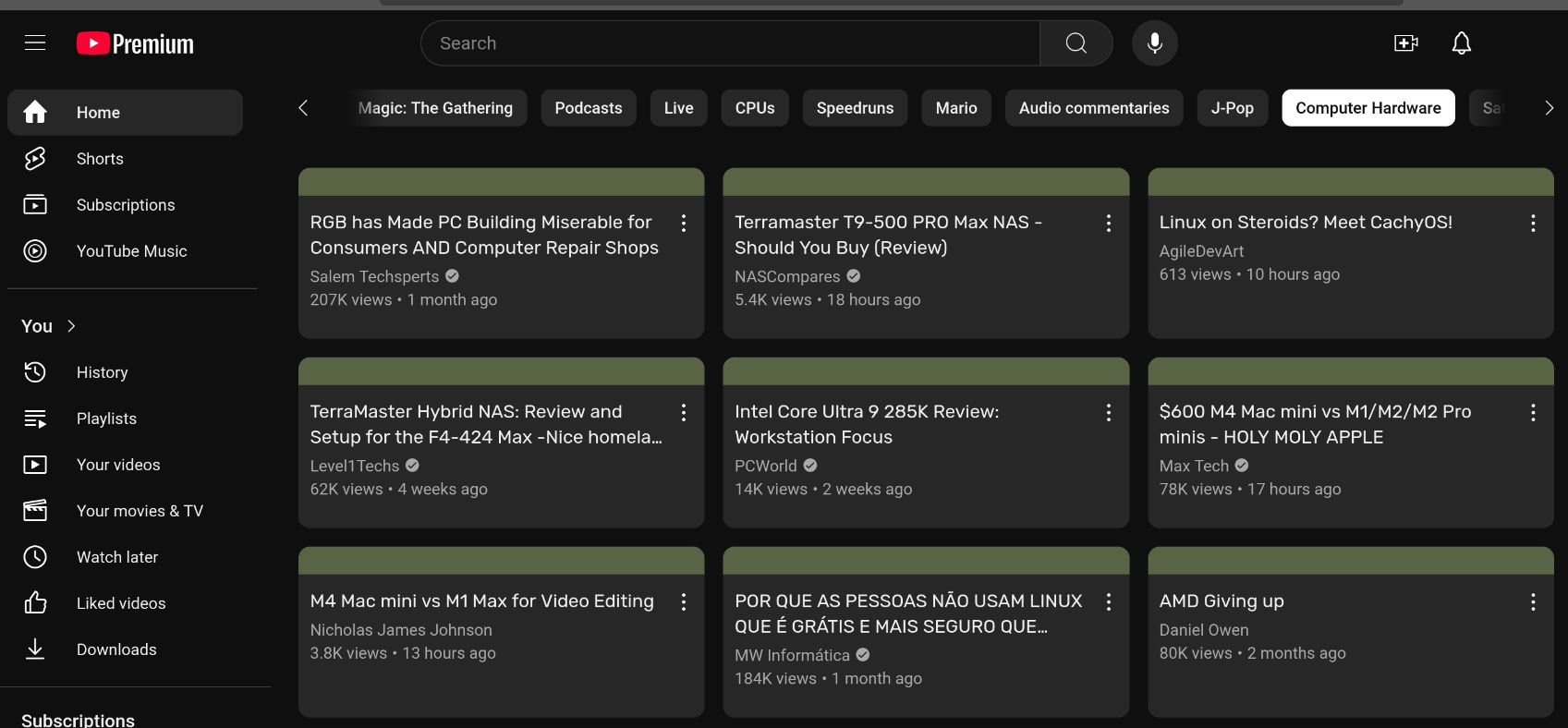Click the YouTube Music sidebar icon
1568x728 pixels.
35,251
